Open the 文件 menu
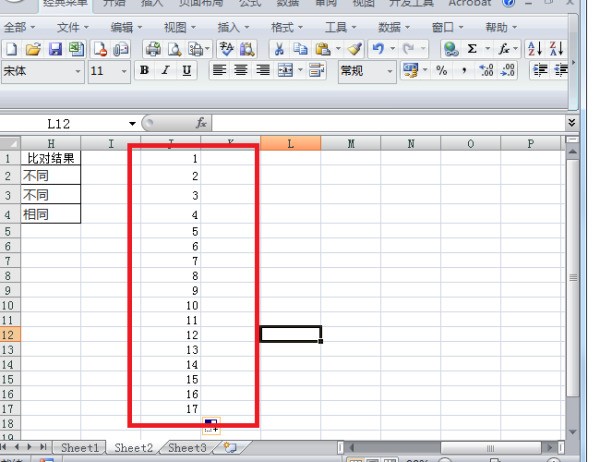Screen dimensions: 600x462 pyautogui.click(x=73, y=27)
